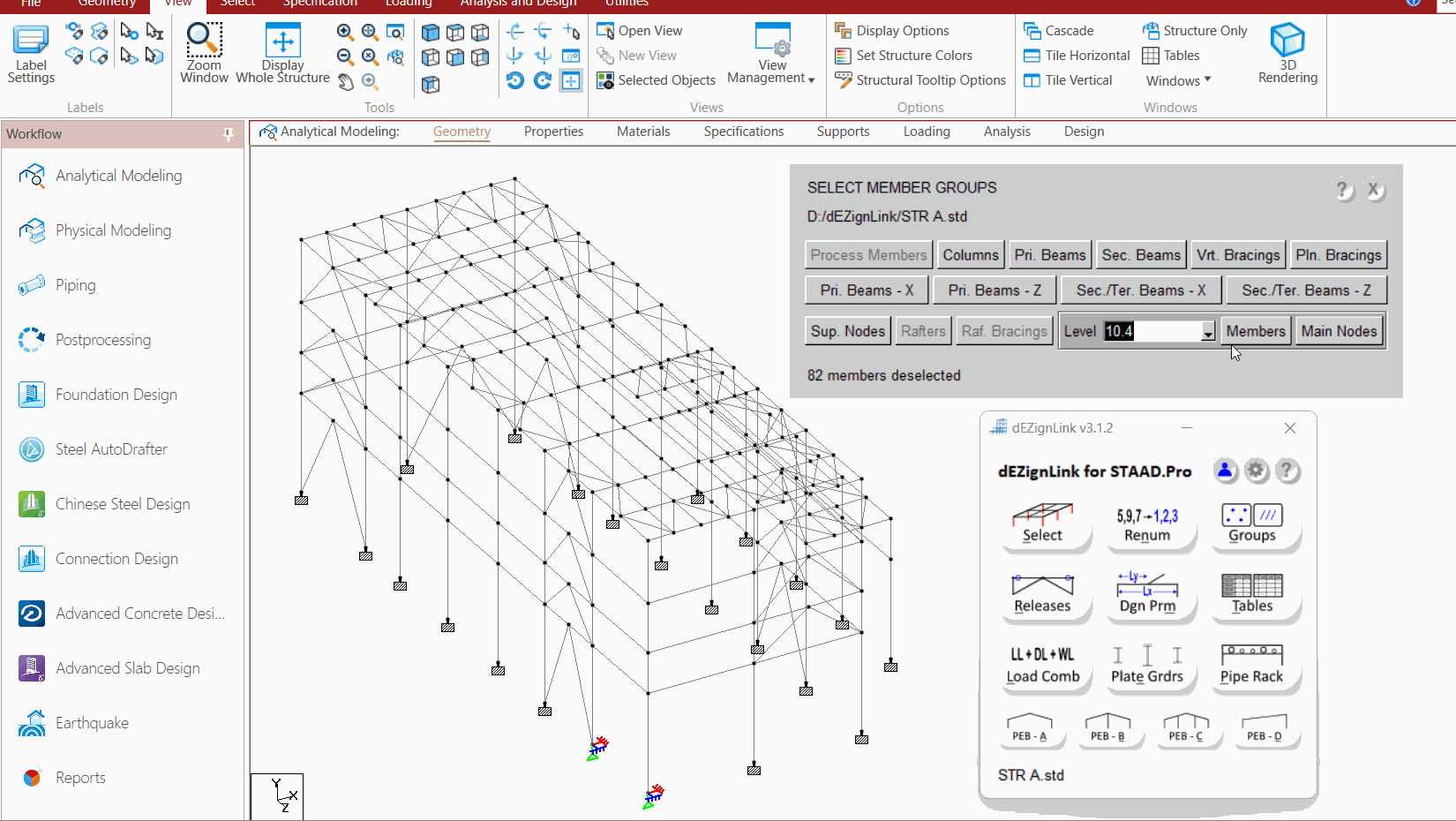
Task: Open Steel AutoDrafter workflow
Action: 122,449
